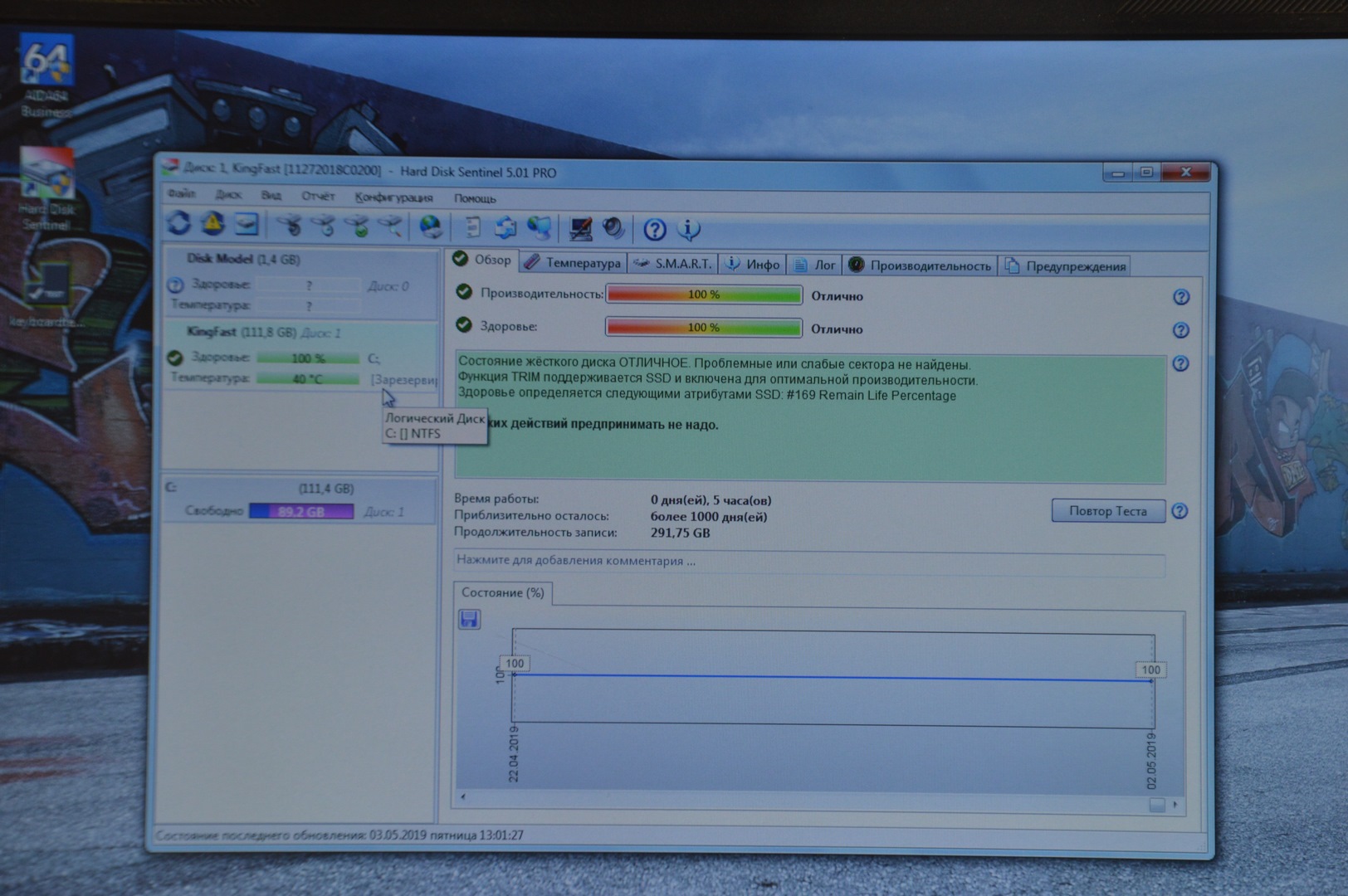Screen dimensions: 1348x896
Task: Click the network globe and monitor icon
Action: pyautogui.click(x=539, y=227)
